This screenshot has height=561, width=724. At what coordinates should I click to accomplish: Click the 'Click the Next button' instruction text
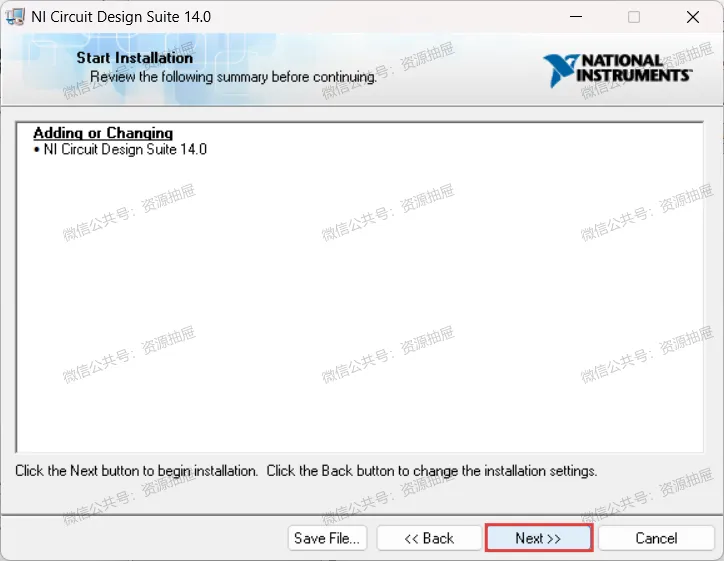[306, 471]
